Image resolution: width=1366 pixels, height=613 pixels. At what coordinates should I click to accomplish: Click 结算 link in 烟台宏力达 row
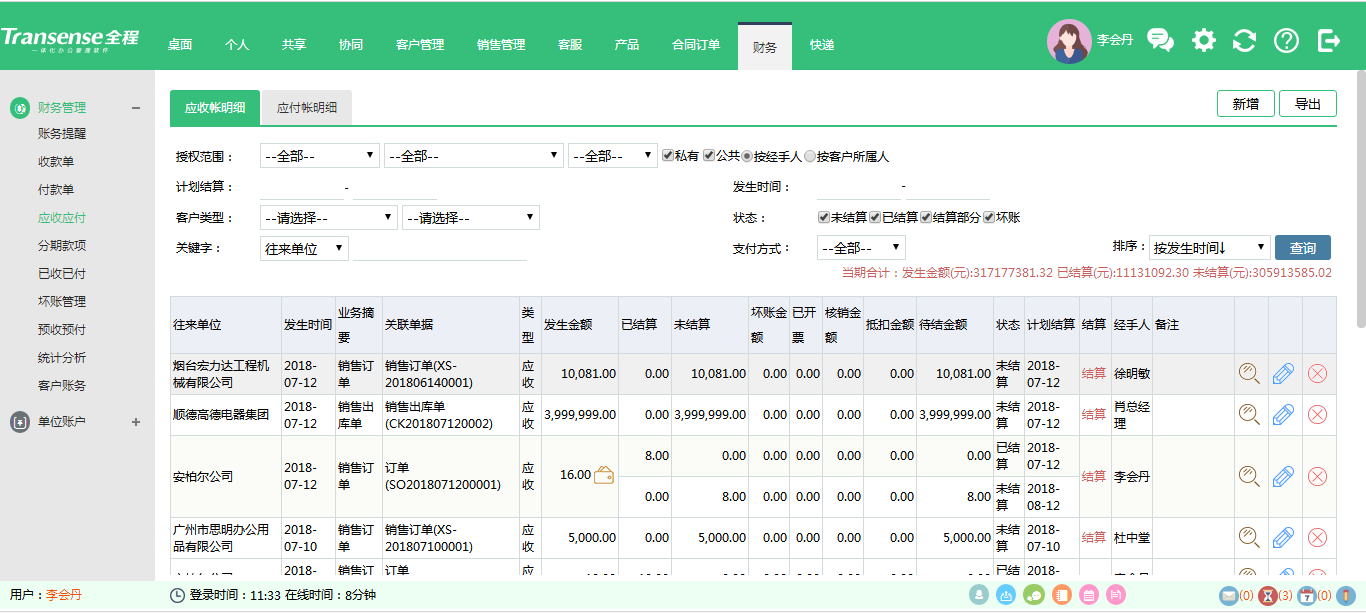(1094, 373)
